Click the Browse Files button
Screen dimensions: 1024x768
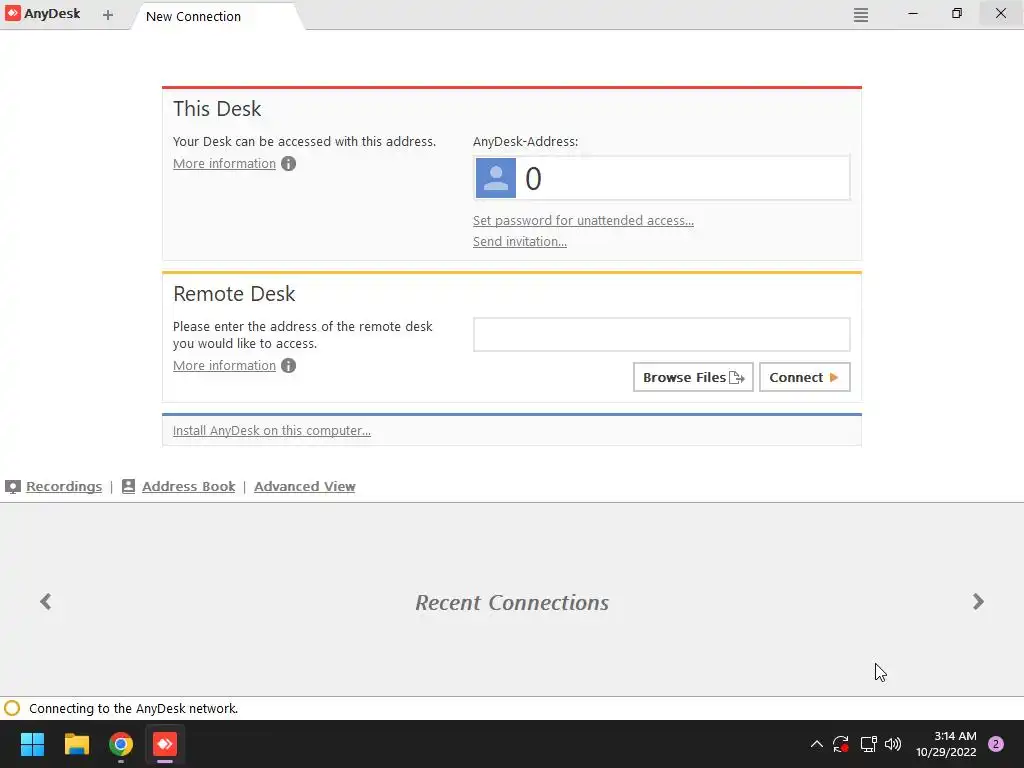coord(693,377)
